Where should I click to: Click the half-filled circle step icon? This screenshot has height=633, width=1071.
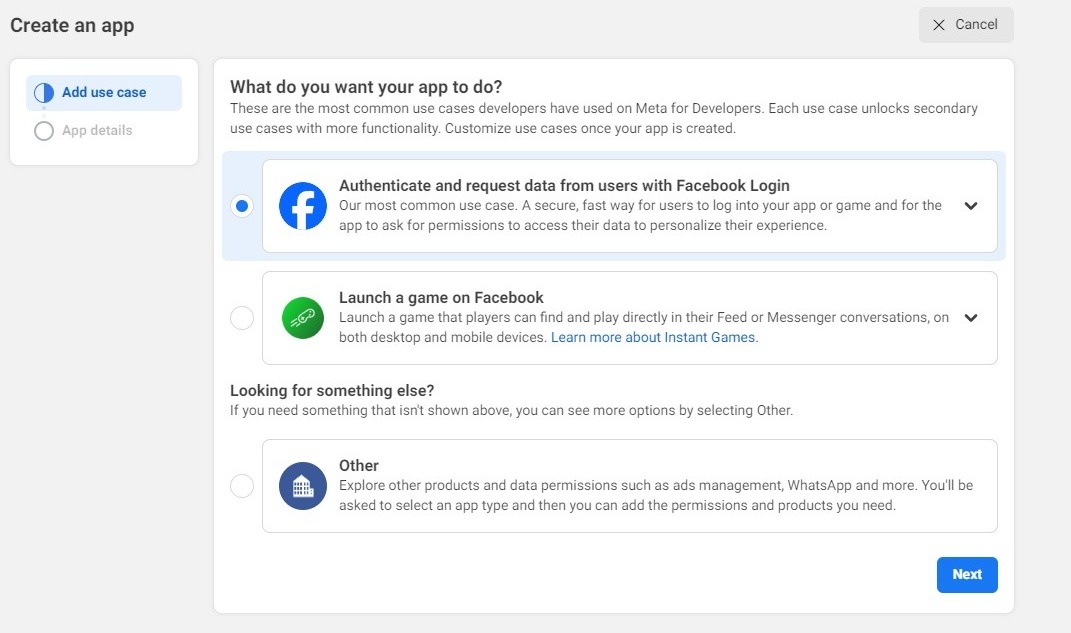tap(44, 92)
